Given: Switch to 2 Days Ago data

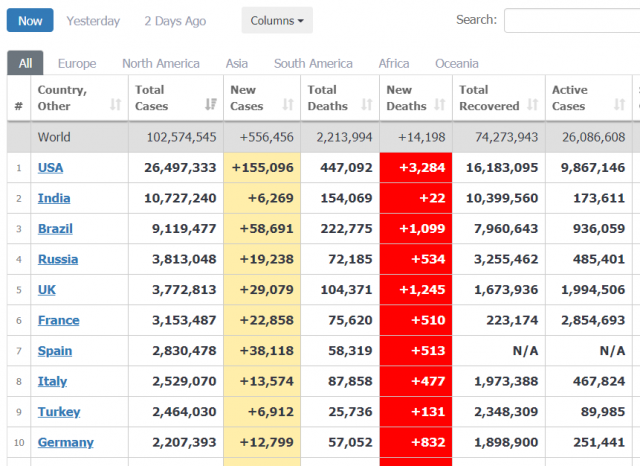Looking at the screenshot, I should [x=175, y=21].
